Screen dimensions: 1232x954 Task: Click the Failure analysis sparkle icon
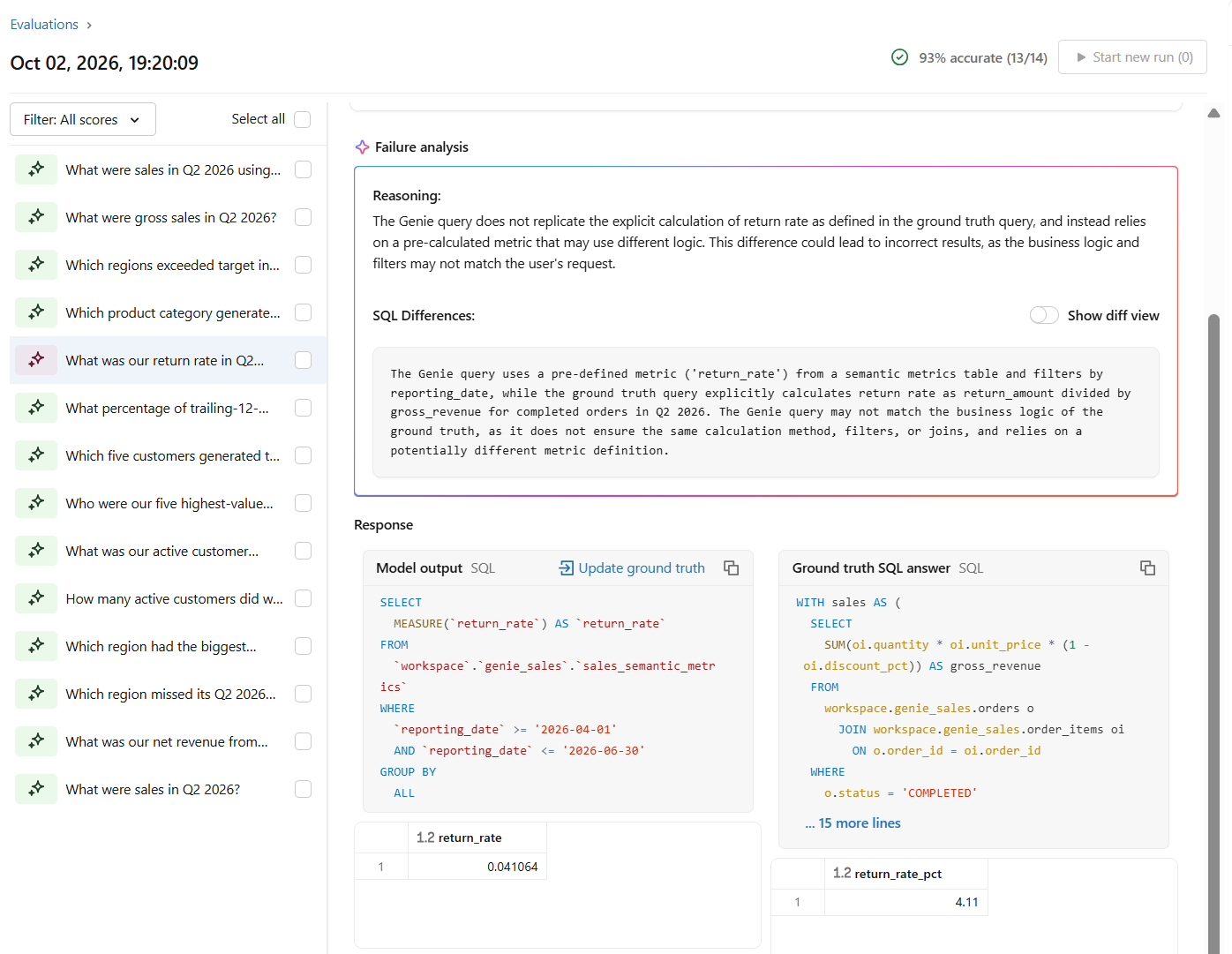tap(362, 147)
